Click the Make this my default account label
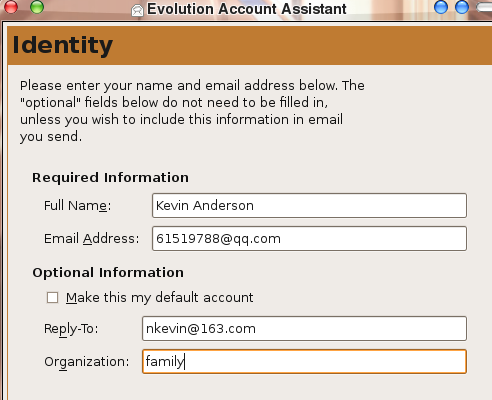This screenshot has height=400, width=492. point(159,297)
